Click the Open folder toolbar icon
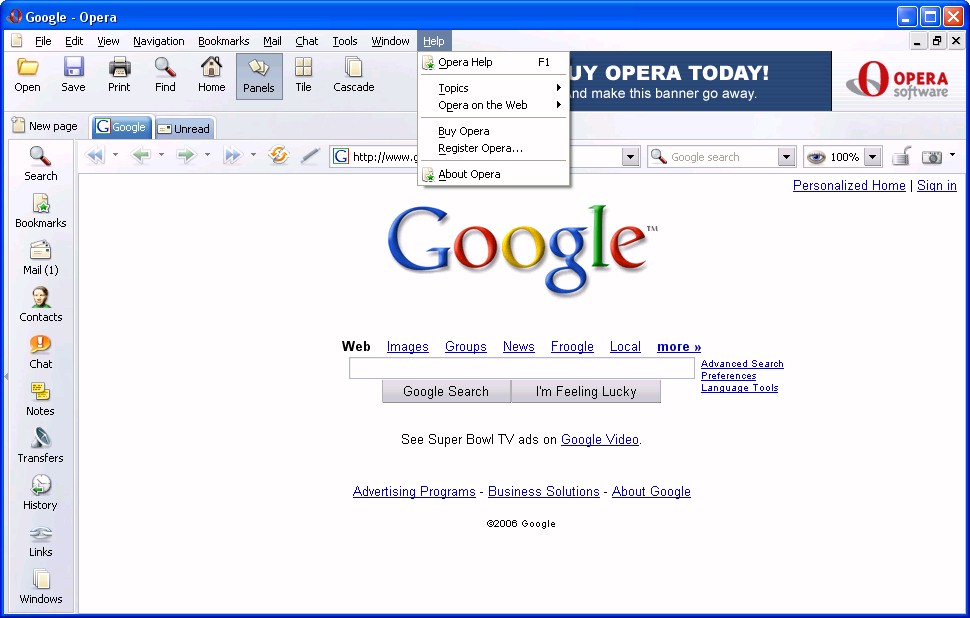 (27, 75)
